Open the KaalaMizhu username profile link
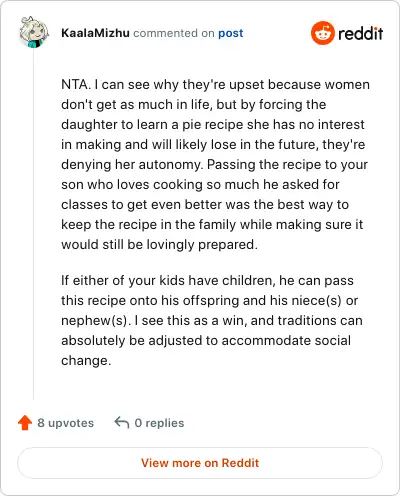This screenshot has width=400, height=496. click(x=95, y=33)
